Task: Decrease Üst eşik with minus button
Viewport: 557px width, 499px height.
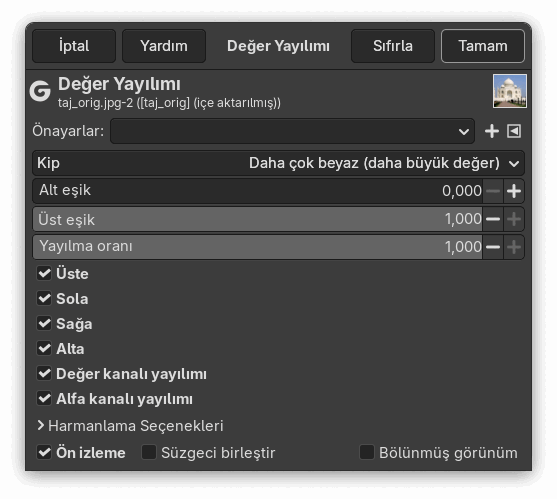Action: pyautogui.click(x=493, y=219)
